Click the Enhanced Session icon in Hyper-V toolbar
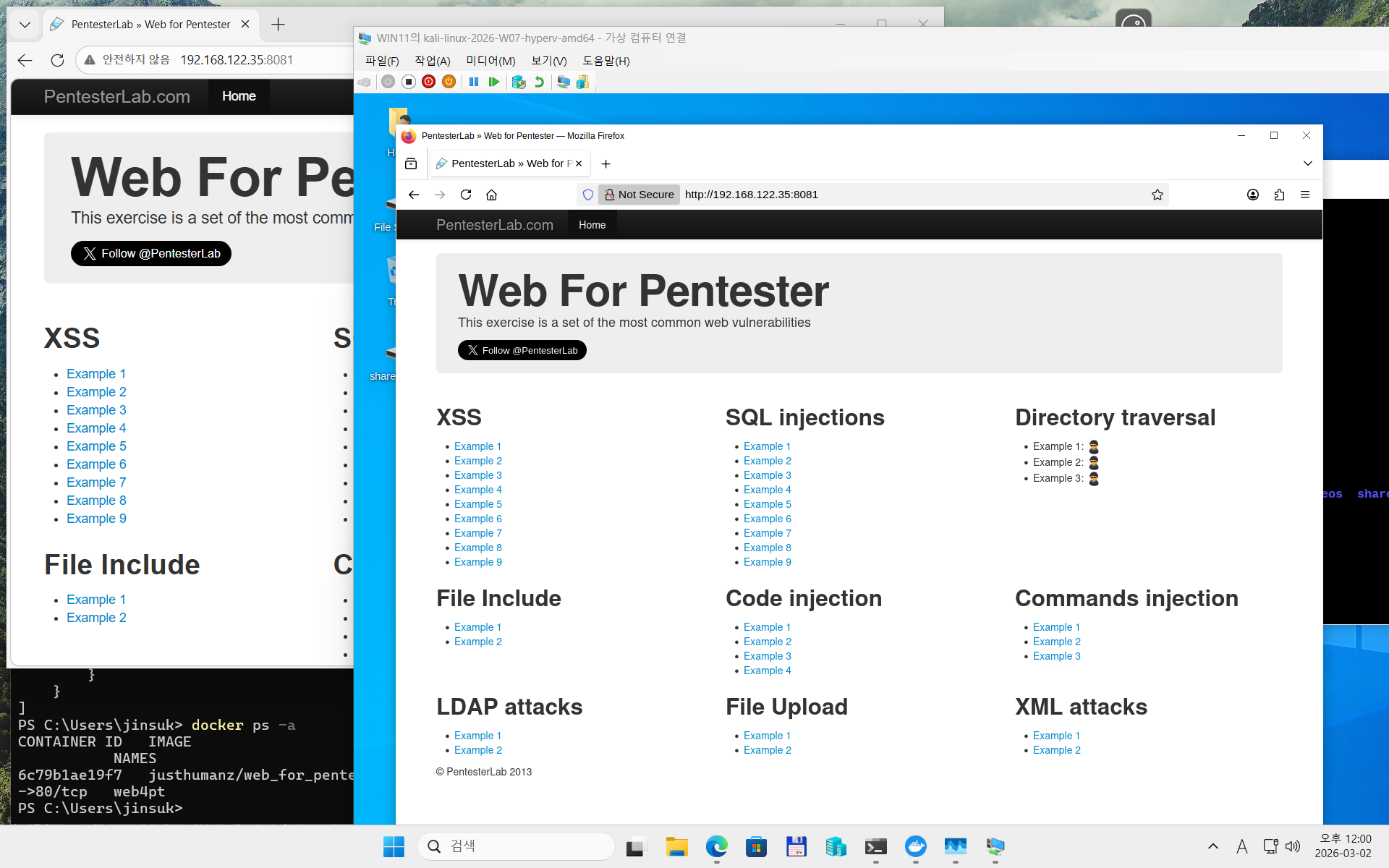 click(x=563, y=82)
